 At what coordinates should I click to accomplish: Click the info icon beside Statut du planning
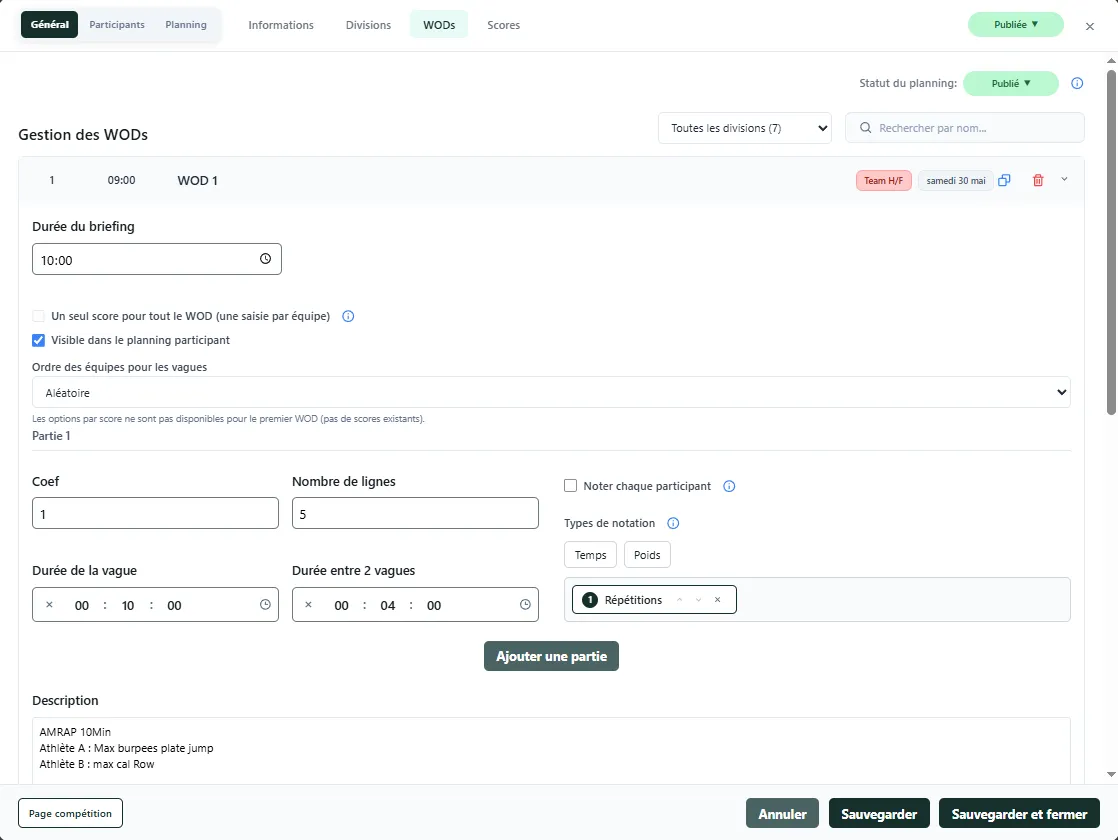[1077, 84]
